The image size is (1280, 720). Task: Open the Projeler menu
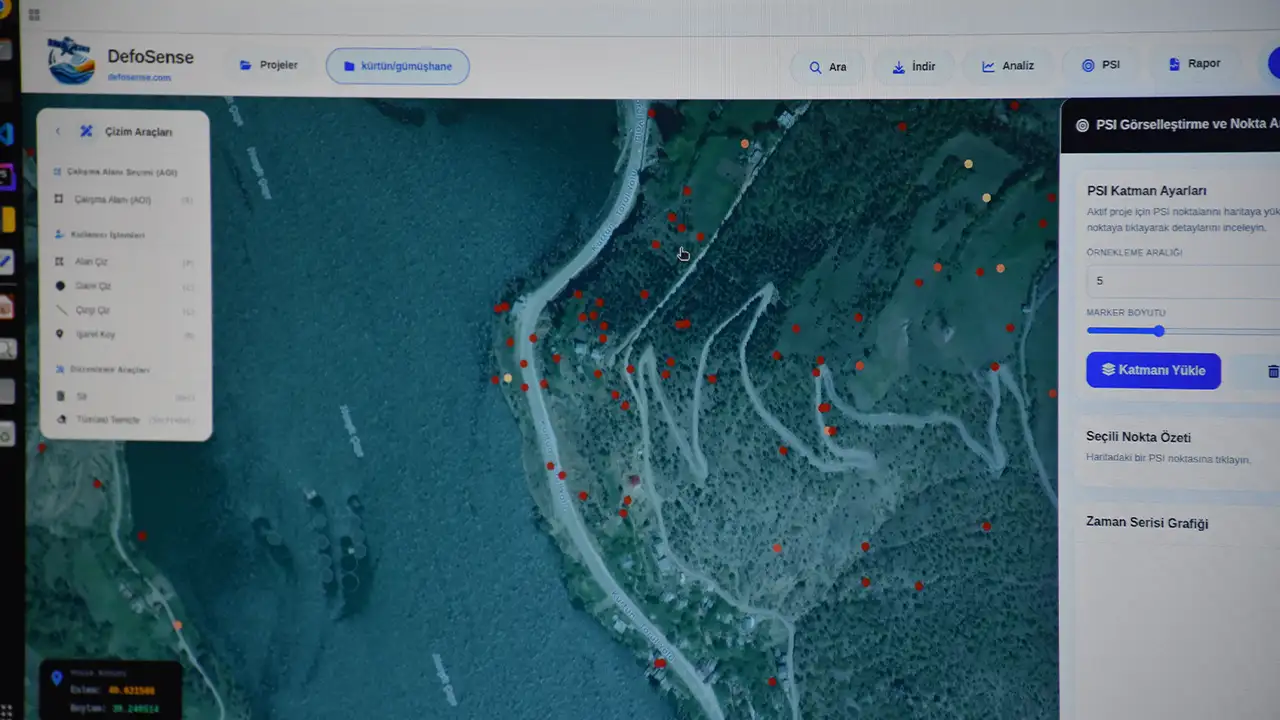click(x=268, y=66)
